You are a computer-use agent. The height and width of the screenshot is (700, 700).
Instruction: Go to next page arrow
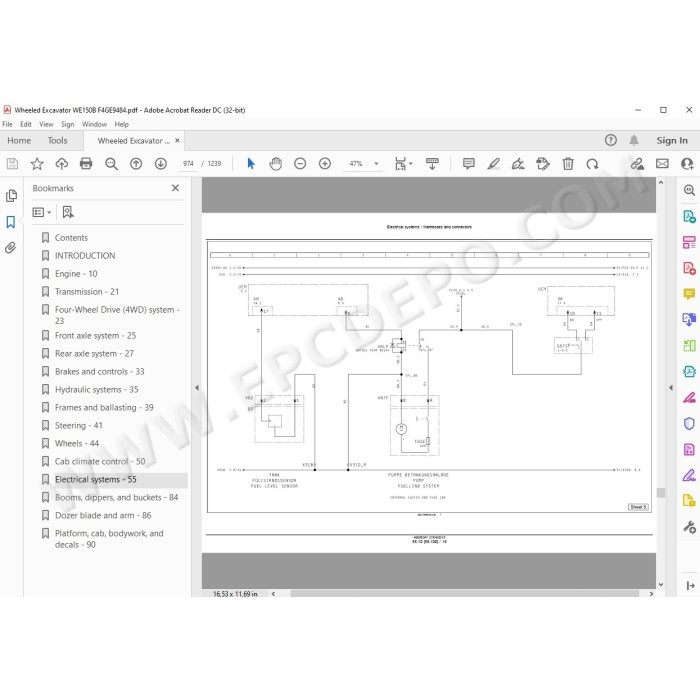point(161,164)
